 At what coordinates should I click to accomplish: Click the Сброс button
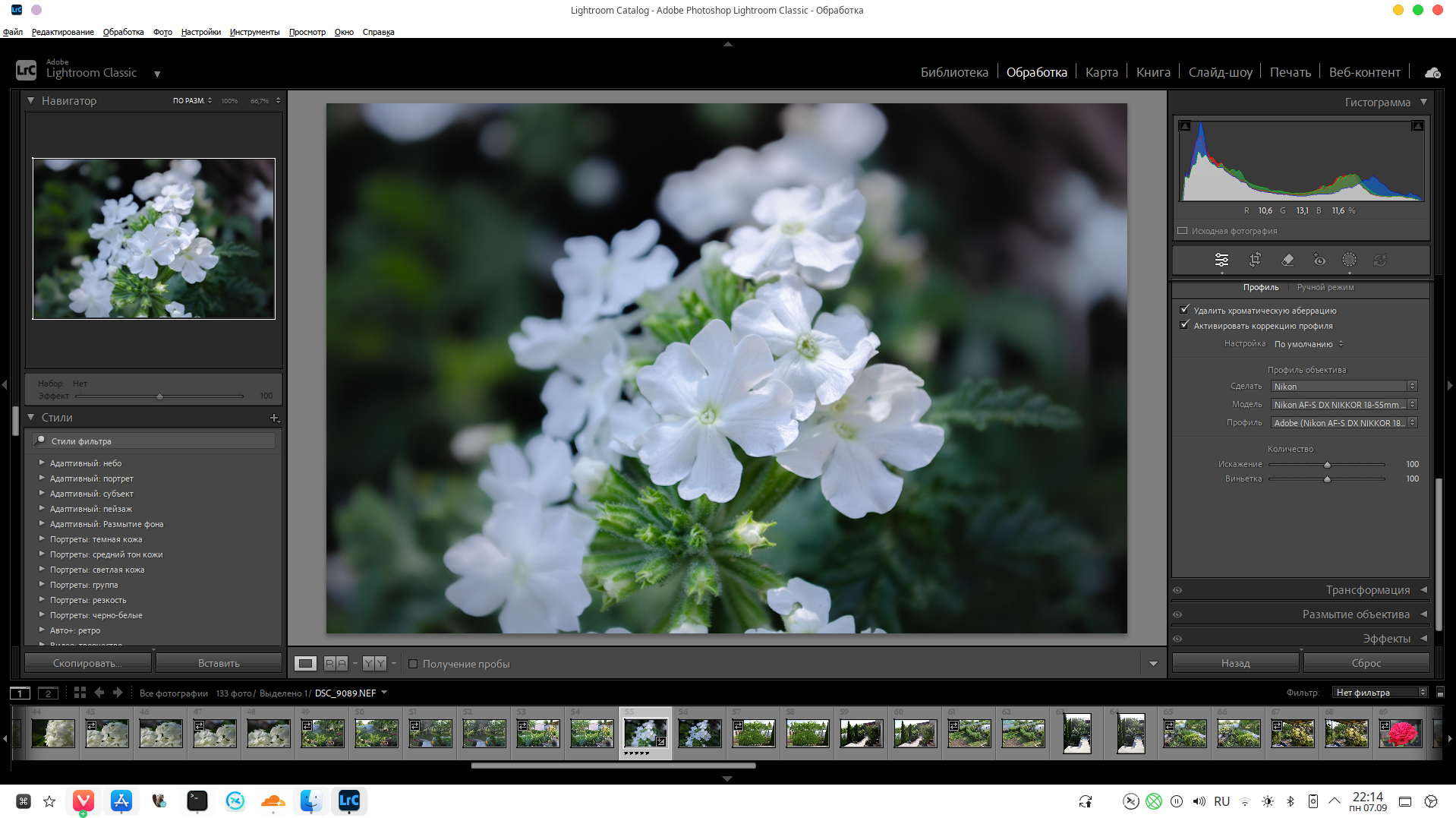[1366, 663]
